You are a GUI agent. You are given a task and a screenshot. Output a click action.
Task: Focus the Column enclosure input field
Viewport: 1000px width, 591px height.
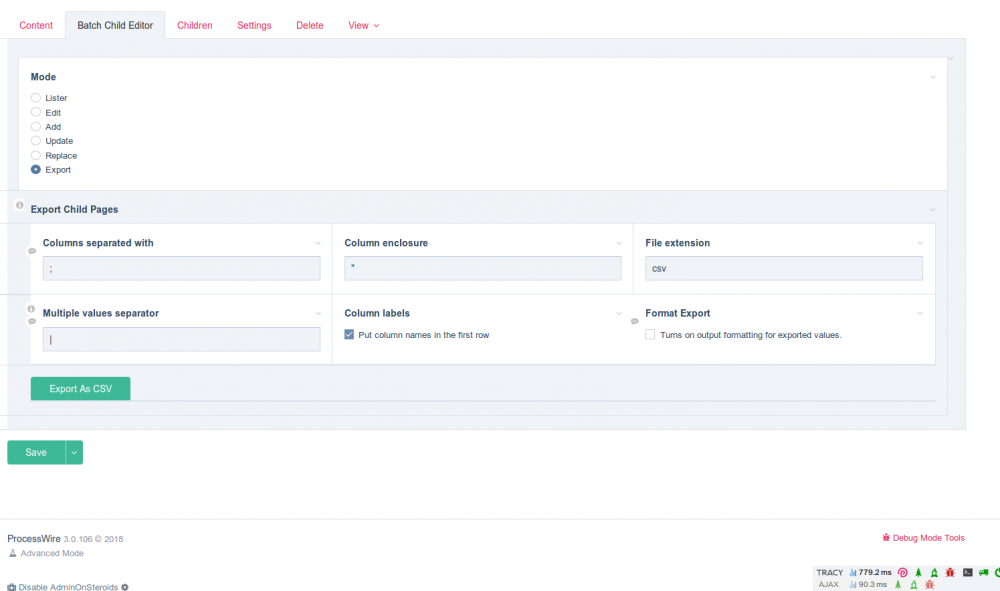[482, 268]
